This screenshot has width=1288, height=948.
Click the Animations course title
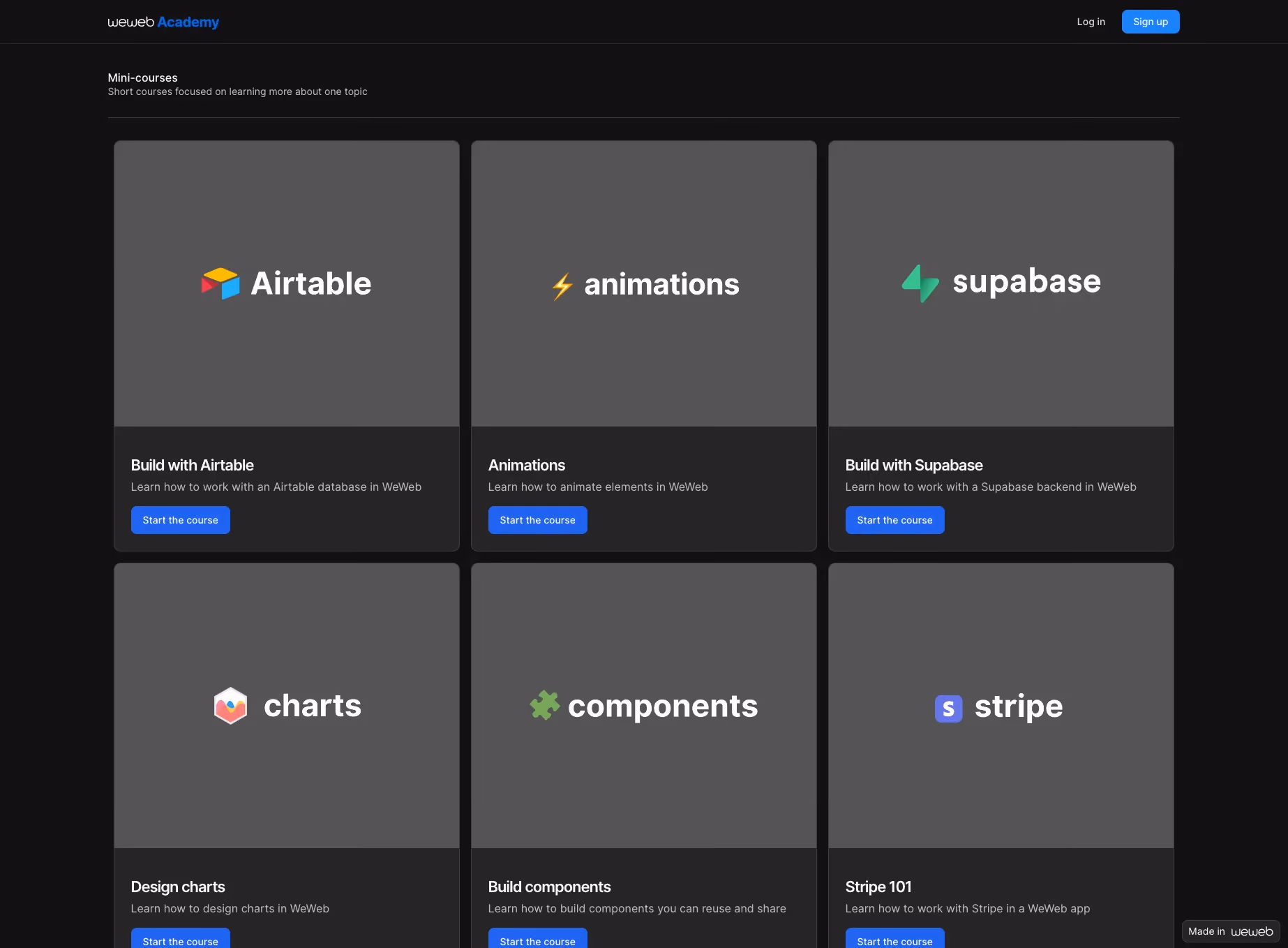527,465
